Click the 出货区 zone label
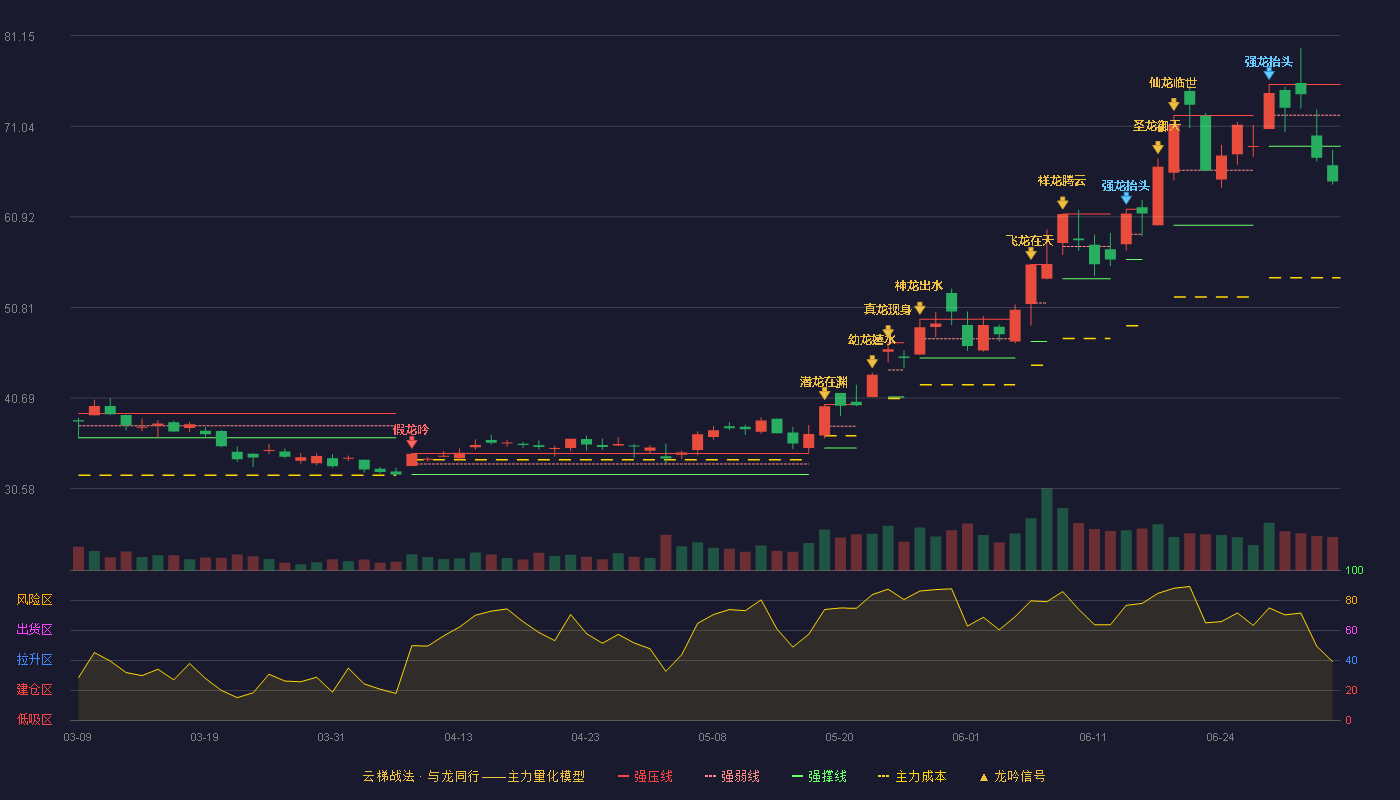Image resolution: width=1400 pixels, height=800 pixels. tap(34, 630)
